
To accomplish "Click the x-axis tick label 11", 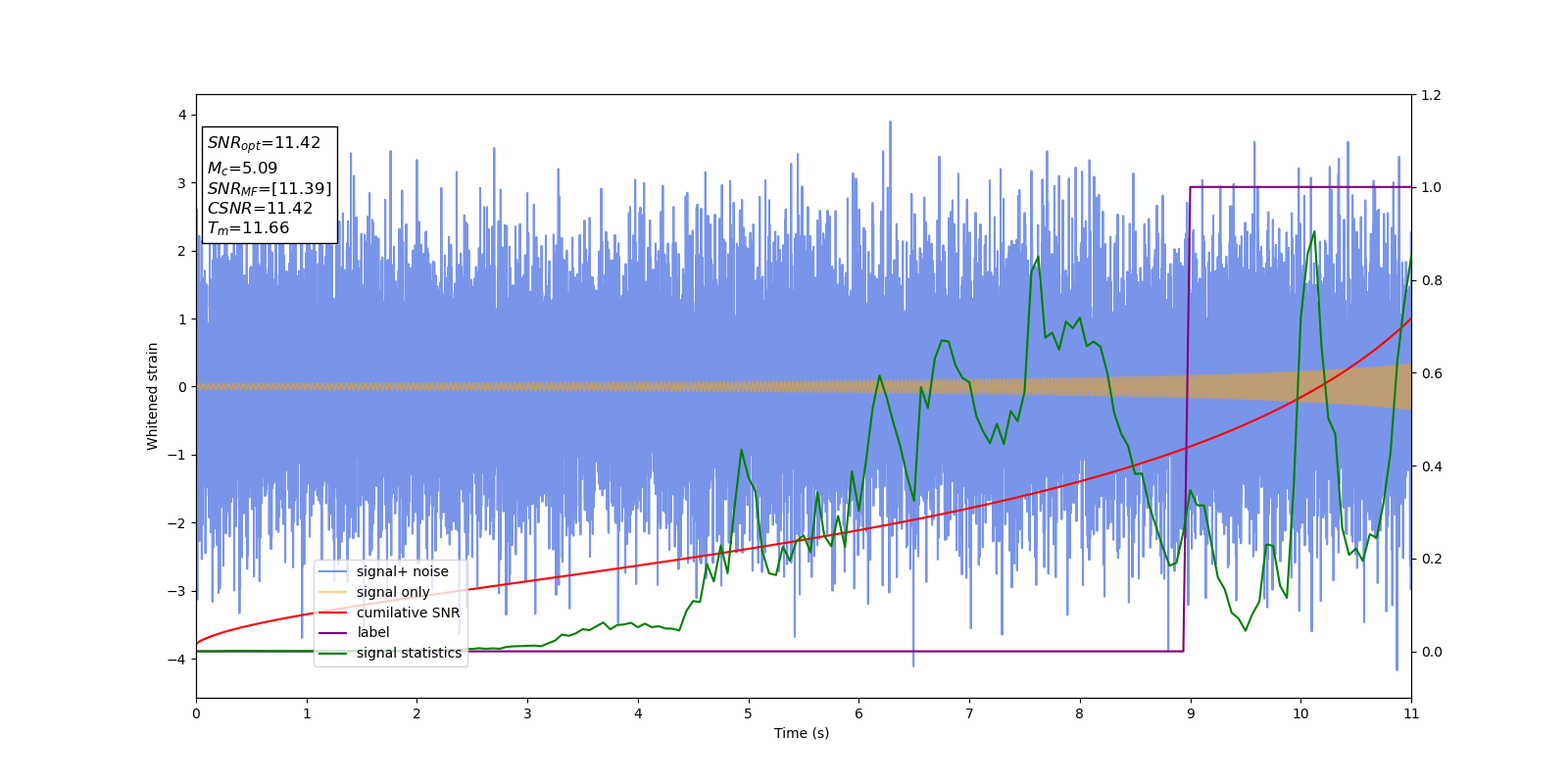I will tap(1411, 713).
